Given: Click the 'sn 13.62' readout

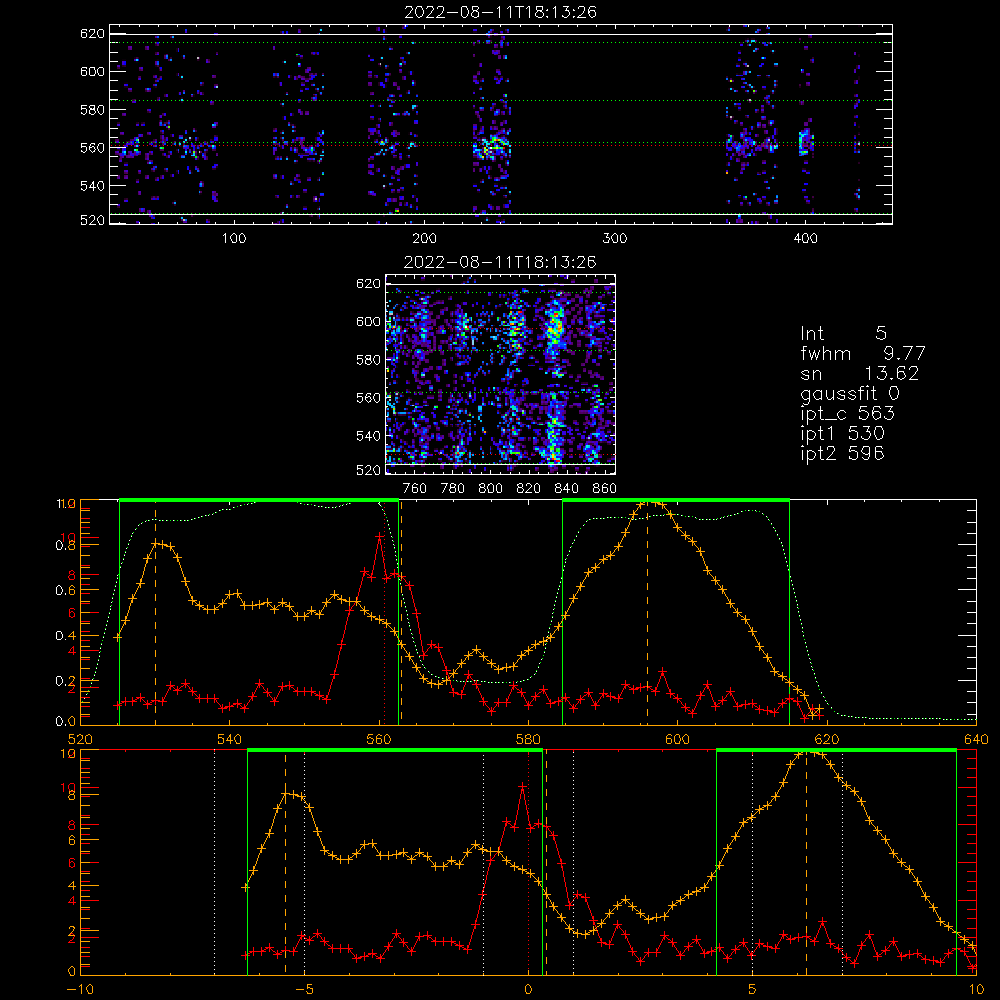Looking at the screenshot, I should click(x=860, y=373).
